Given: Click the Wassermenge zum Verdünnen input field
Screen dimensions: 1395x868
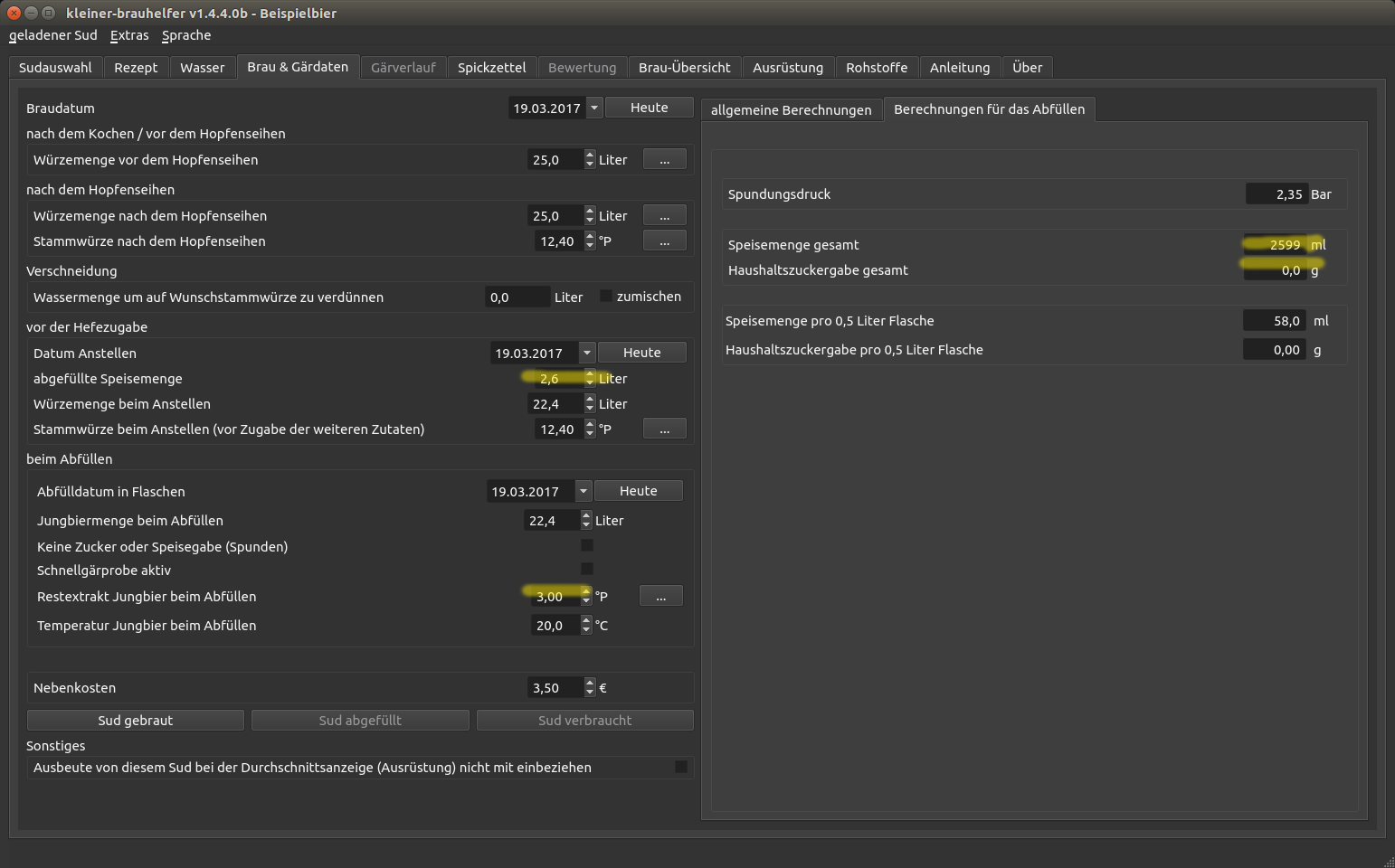Looking at the screenshot, I should [517, 297].
